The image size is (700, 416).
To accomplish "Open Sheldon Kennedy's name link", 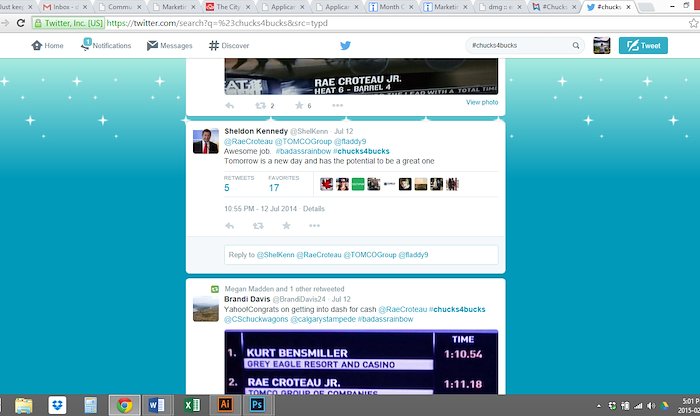I will [x=256, y=131].
